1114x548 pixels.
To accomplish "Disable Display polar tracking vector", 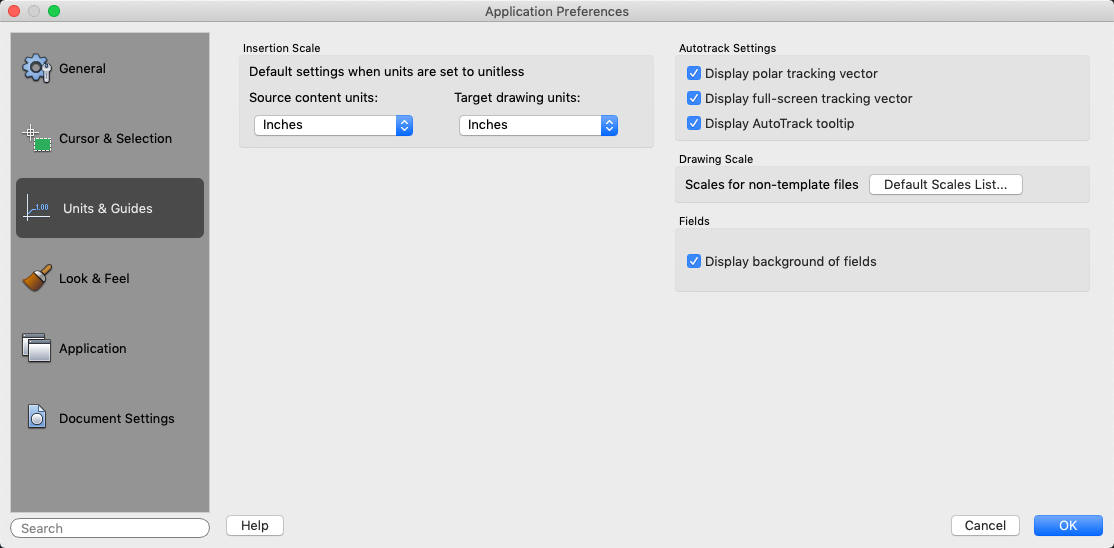I will point(694,74).
